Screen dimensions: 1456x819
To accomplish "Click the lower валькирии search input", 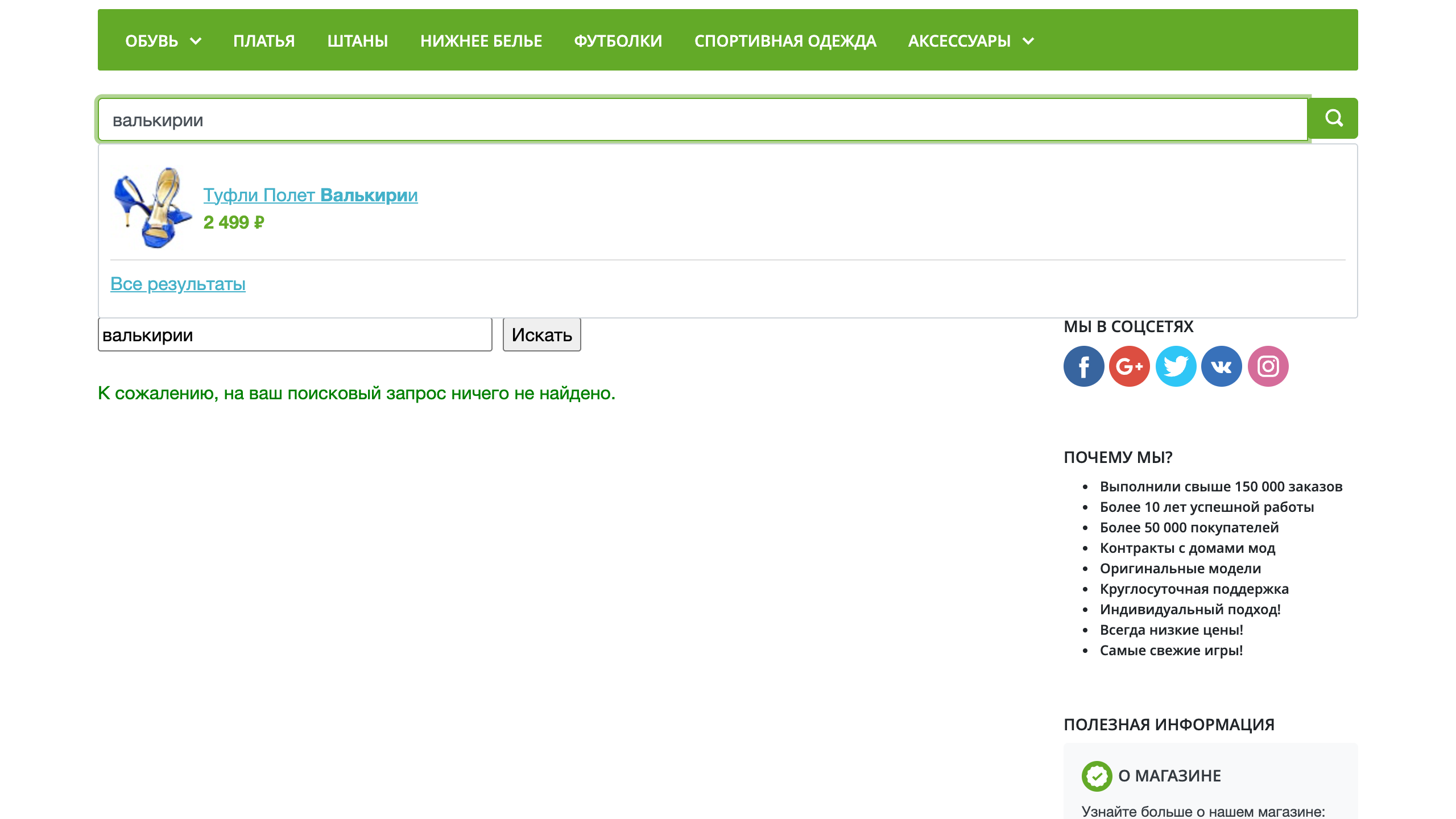I will [295, 335].
